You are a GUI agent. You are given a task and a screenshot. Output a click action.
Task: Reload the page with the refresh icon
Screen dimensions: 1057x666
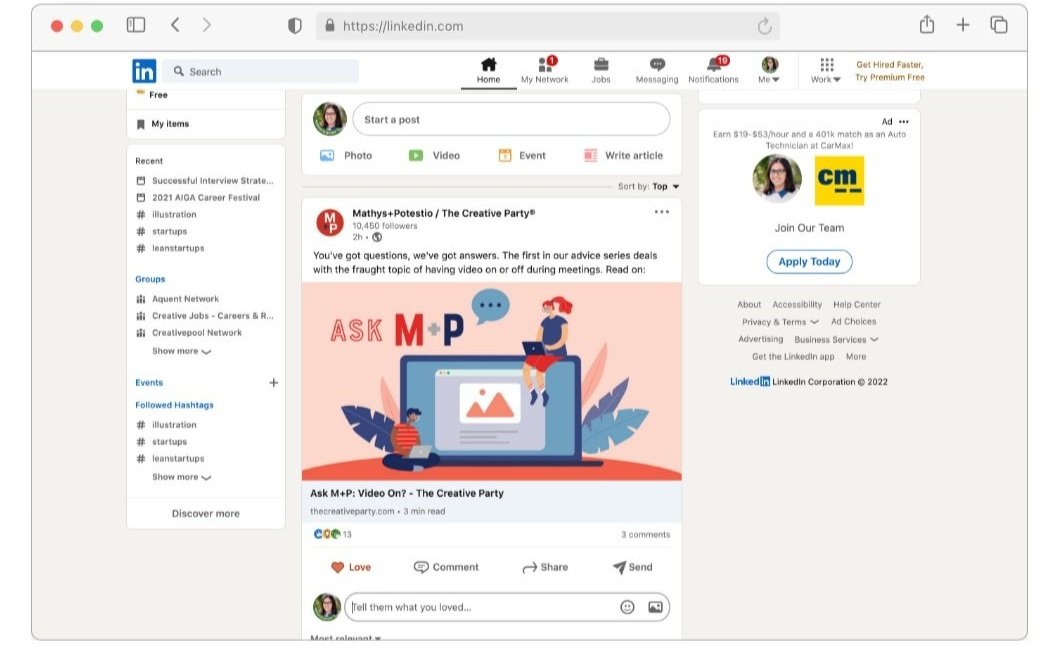(x=764, y=26)
